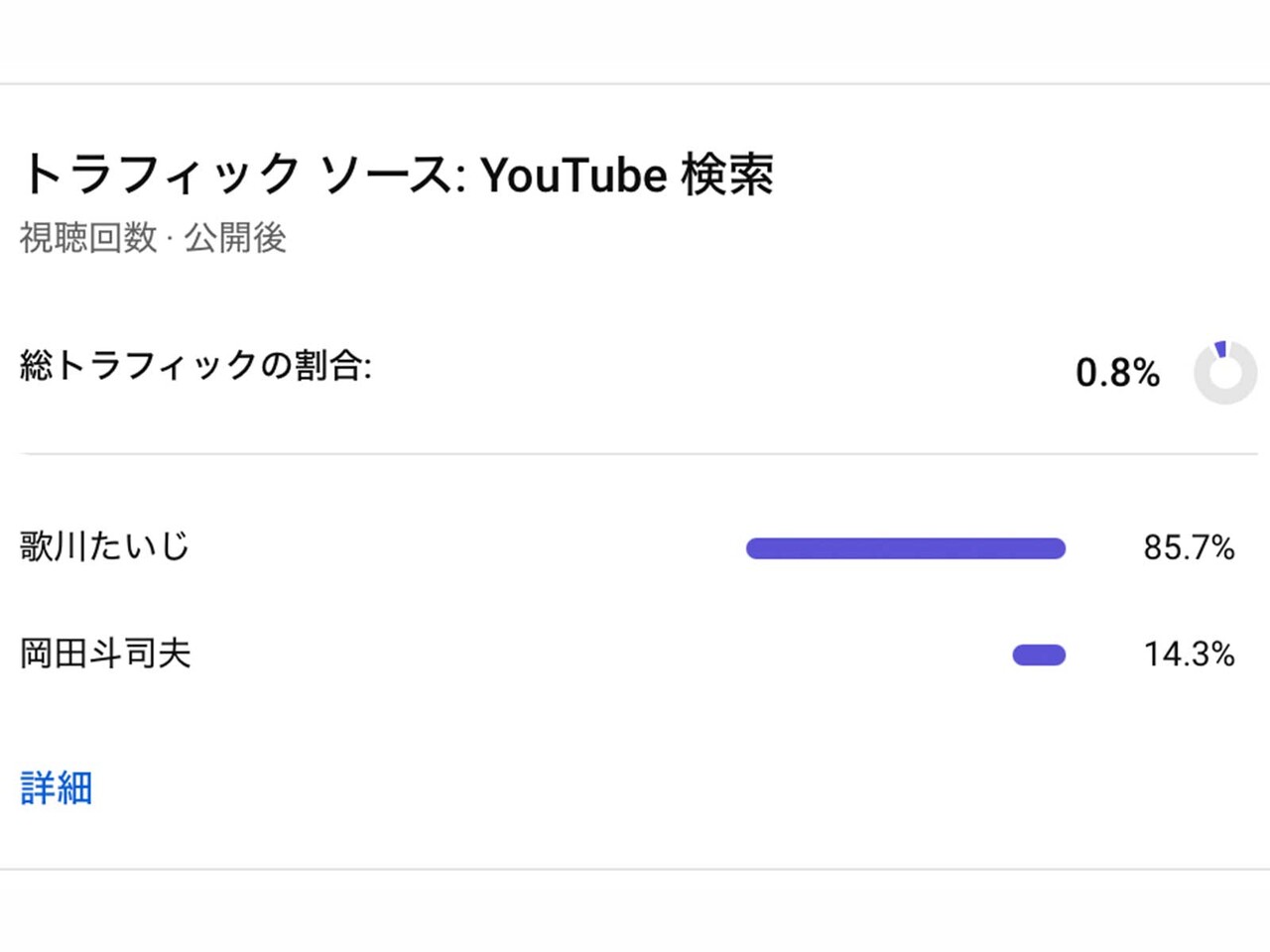Click the 視聴回数 subtitle text
Screen dimensions: 1270x952
[88, 238]
